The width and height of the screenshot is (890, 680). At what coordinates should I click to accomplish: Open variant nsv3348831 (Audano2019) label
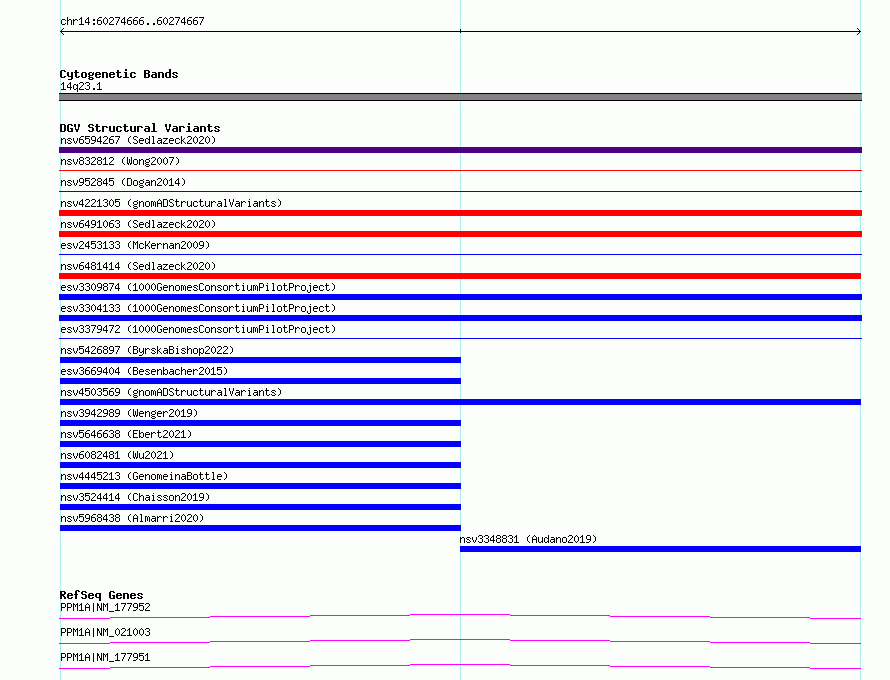click(528, 539)
